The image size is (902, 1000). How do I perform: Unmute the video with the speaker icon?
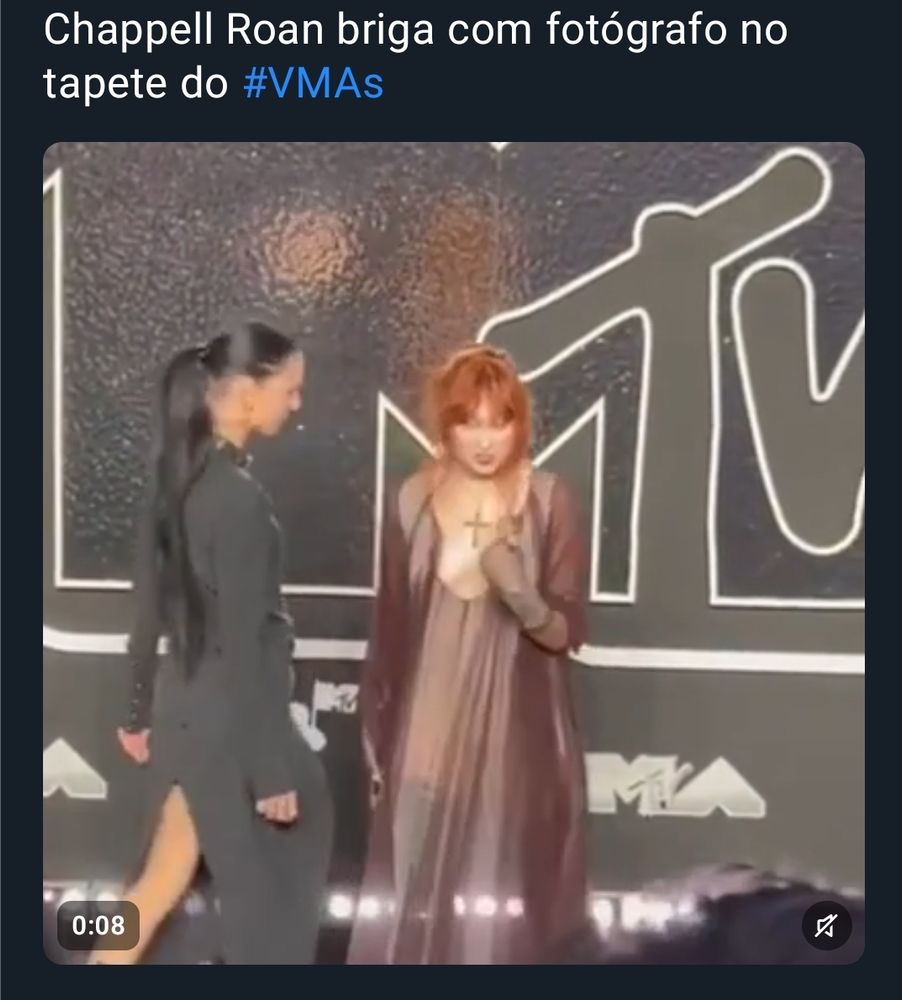click(x=826, y=927)
